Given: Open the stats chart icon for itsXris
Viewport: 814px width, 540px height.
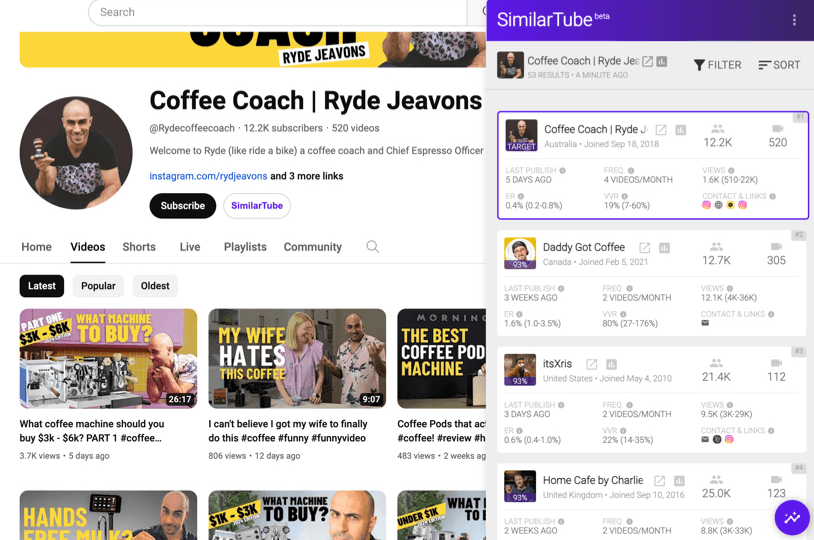Looking at the screenshot, I should [x=612, y=364].
